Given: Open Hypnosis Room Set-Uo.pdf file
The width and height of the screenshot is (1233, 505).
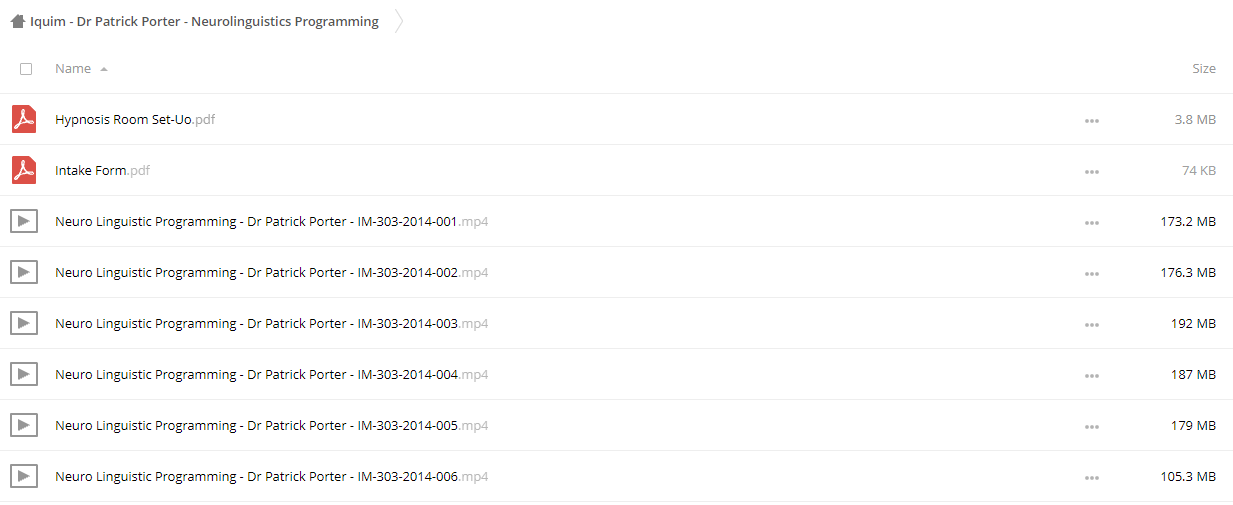Looking at the screenshot, I should [135, 119].
